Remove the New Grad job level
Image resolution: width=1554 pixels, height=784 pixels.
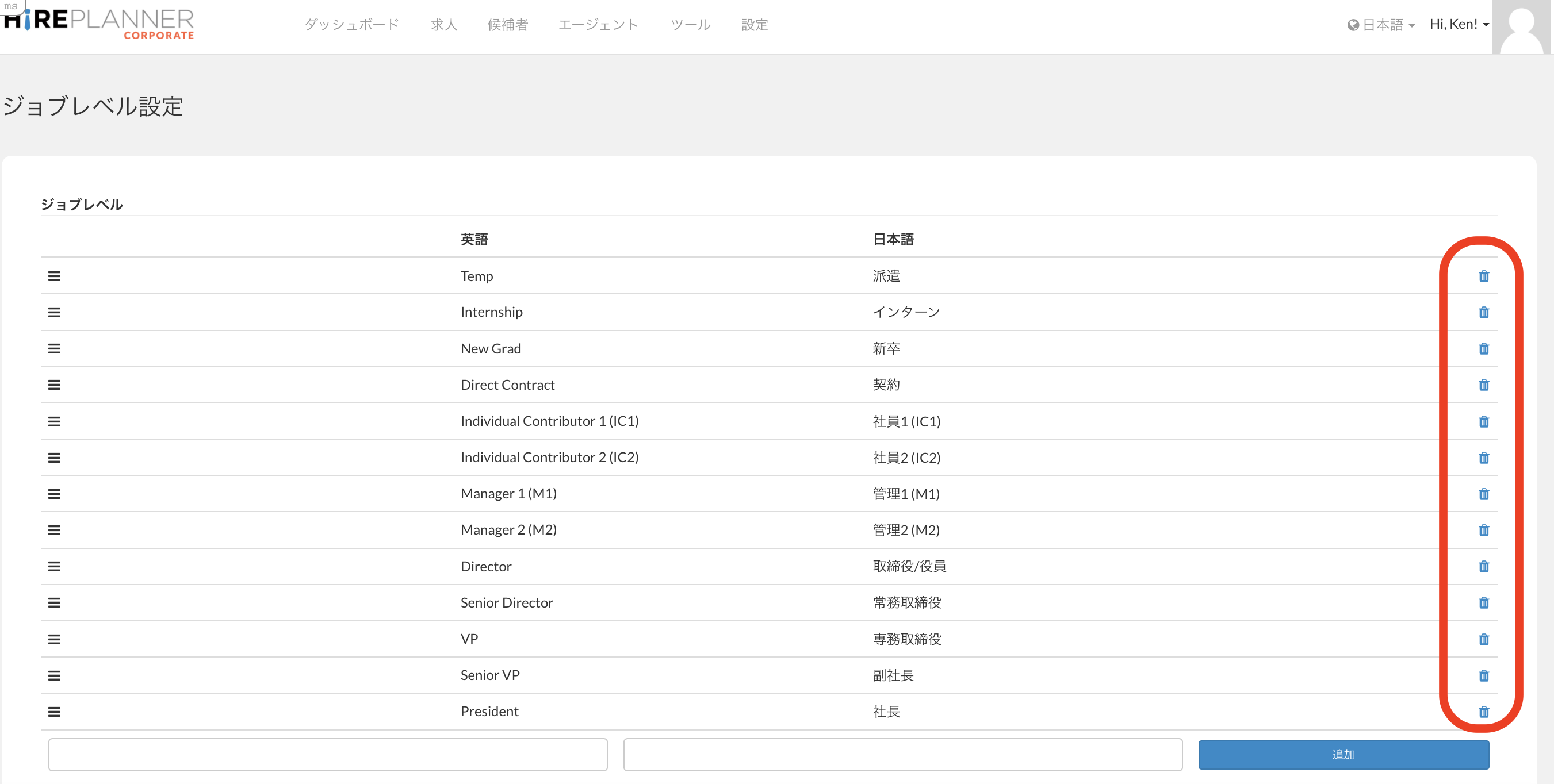1483,348
